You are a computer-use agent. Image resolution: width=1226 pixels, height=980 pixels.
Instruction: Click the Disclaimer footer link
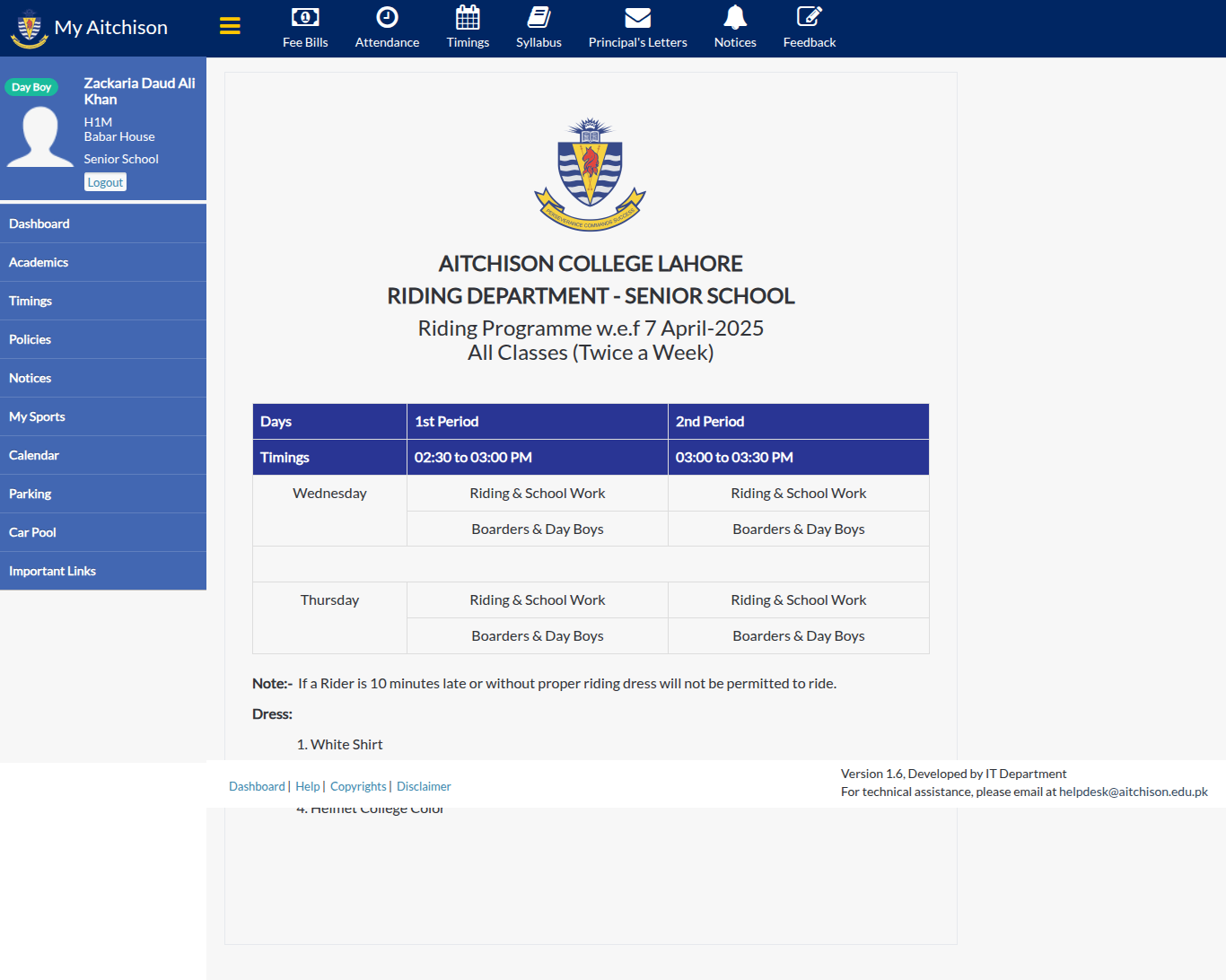point(424,786)
